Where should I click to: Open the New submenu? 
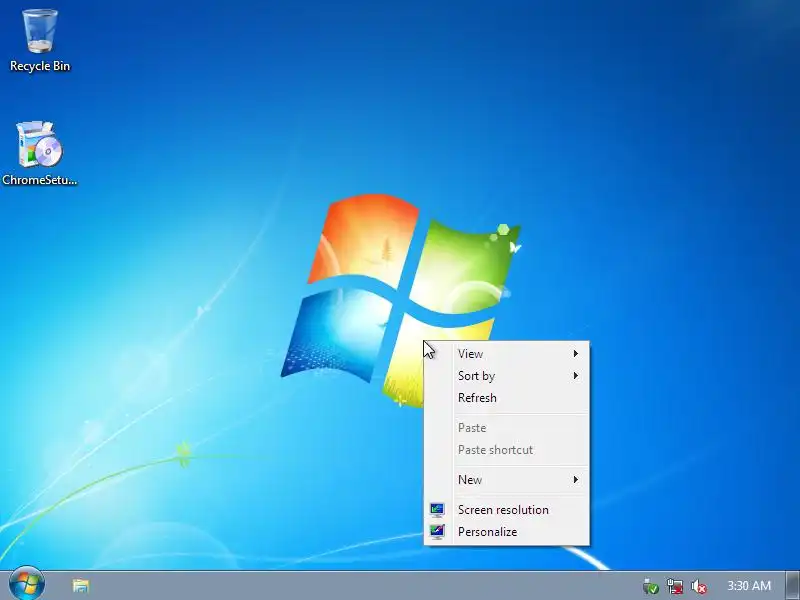point(507,480)
